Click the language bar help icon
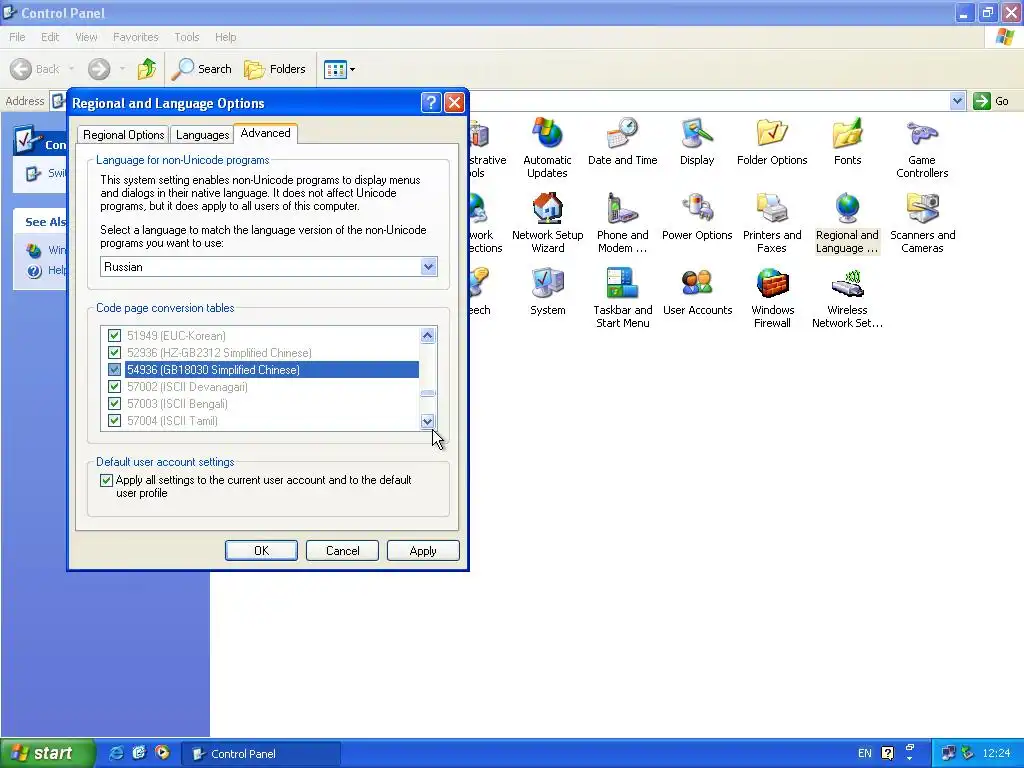 click(888, 753)
